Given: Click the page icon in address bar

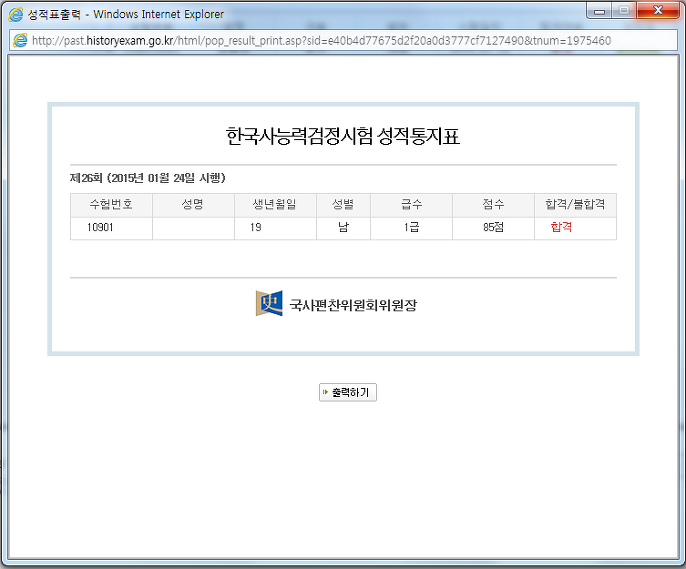Looking at the screenshot, I should click(20, 41).
